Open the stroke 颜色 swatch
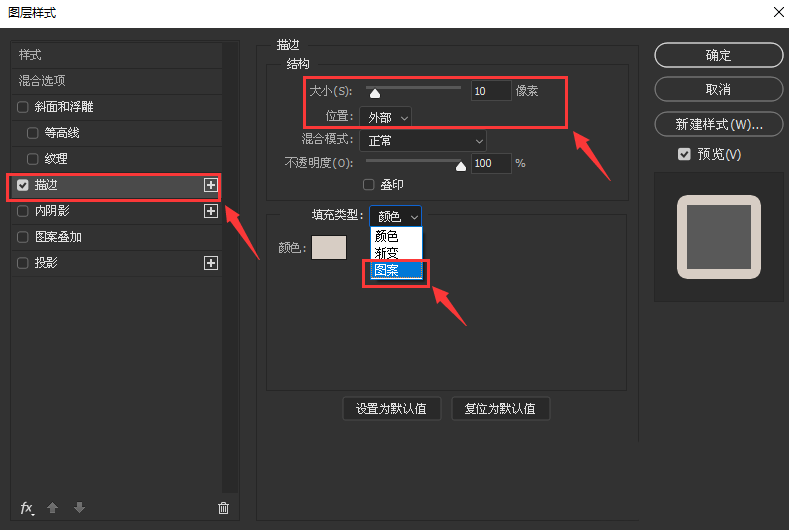 click(329, 248)
